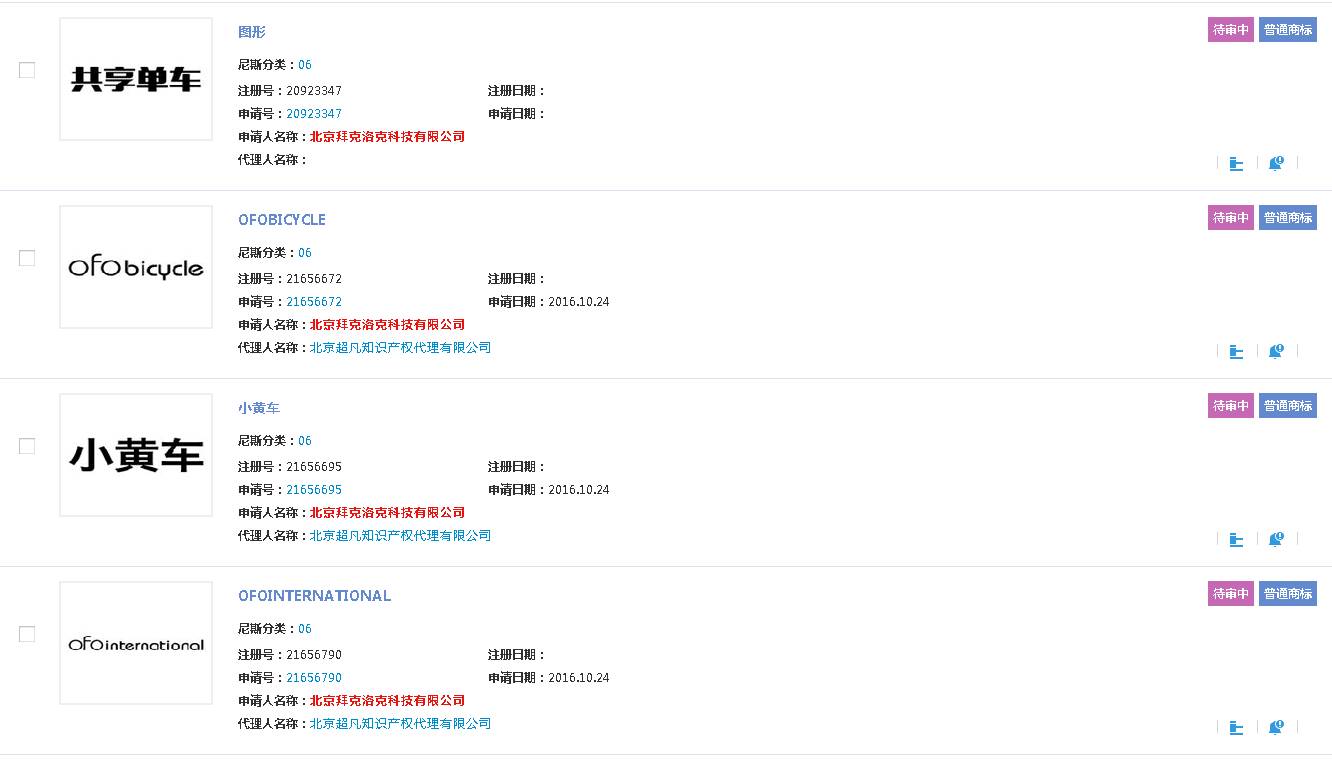Click the 待审中 status tag on the 图形 row
Image resolution: width=1332 pixels, height=759 pixels.
(x=1230, y=30)
